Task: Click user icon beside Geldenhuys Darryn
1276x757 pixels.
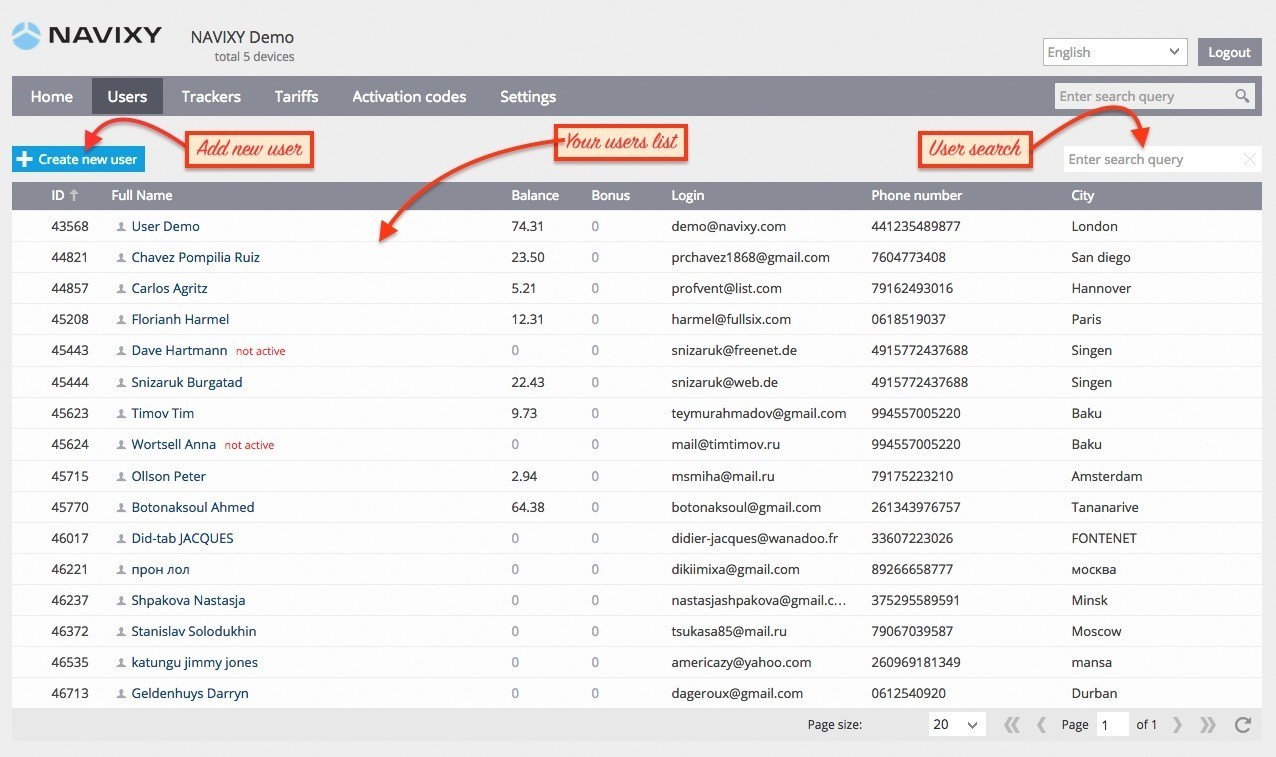Action: pyautogui.click(x=121, y=694)
